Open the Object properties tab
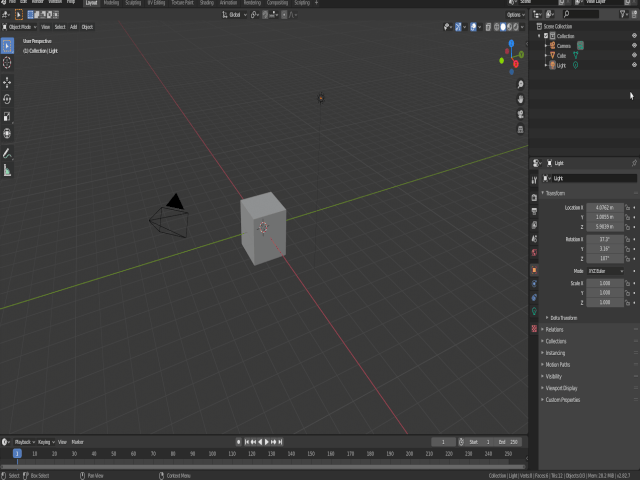This screenshot has height=480, width=640. pos(534,270)
